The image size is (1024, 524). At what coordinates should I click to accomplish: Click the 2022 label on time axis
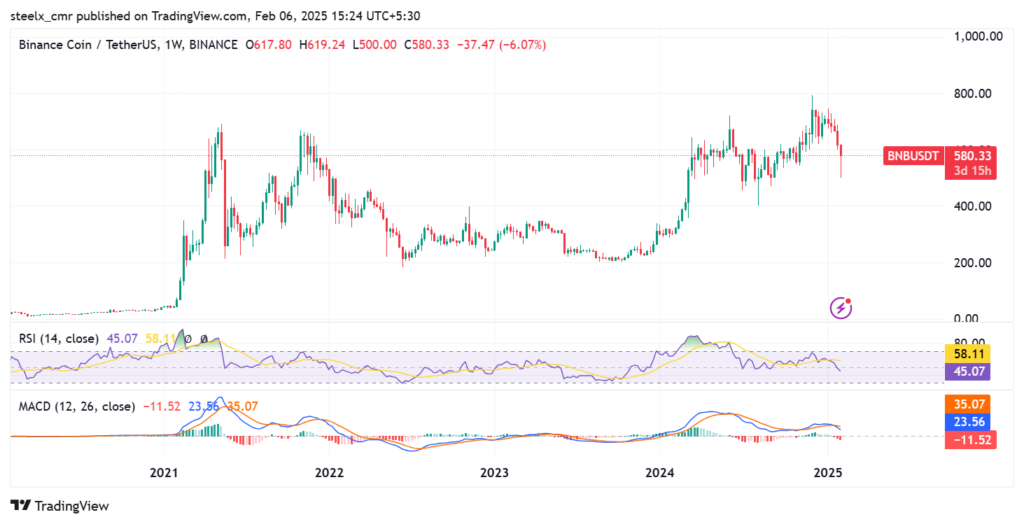329,472
